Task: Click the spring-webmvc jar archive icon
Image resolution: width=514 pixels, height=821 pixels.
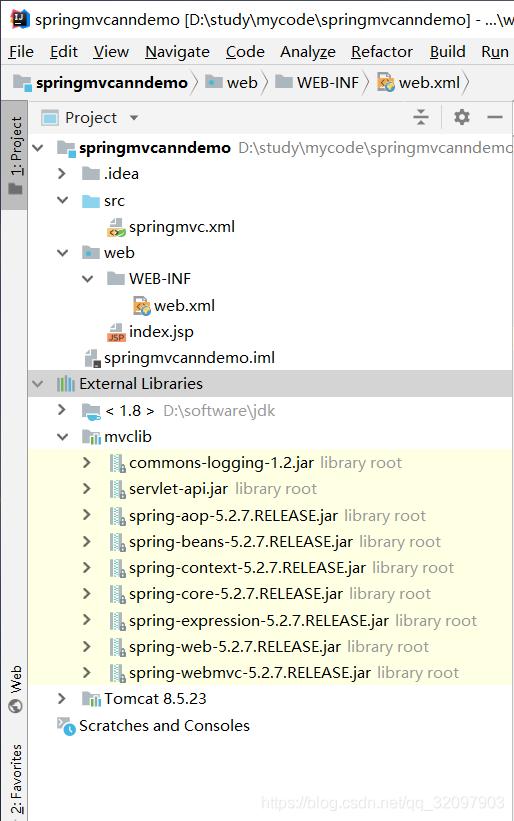Action: coord(117,673)
